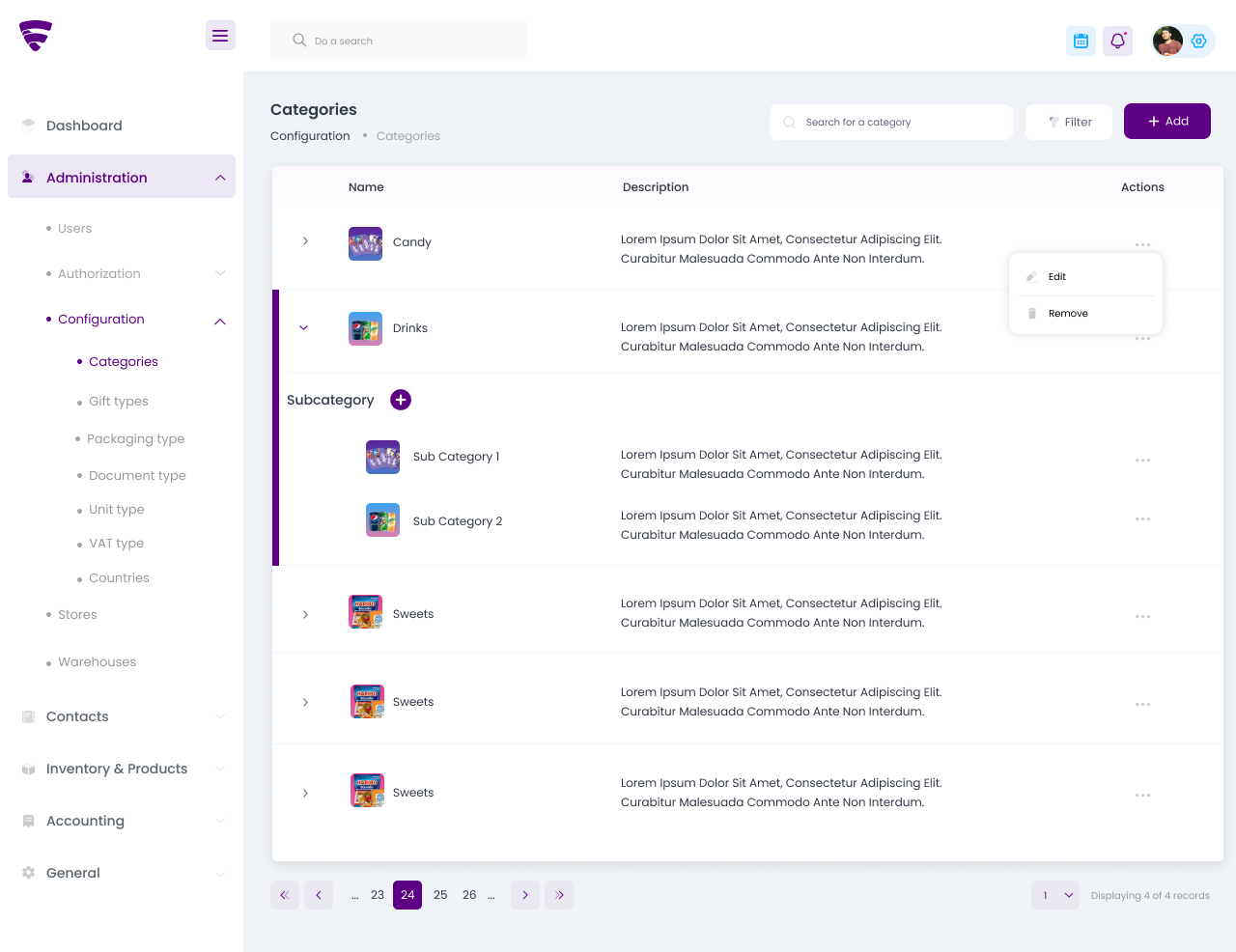
Task: Click the Contacts sidebar icon
Action: tap(28, 716)
